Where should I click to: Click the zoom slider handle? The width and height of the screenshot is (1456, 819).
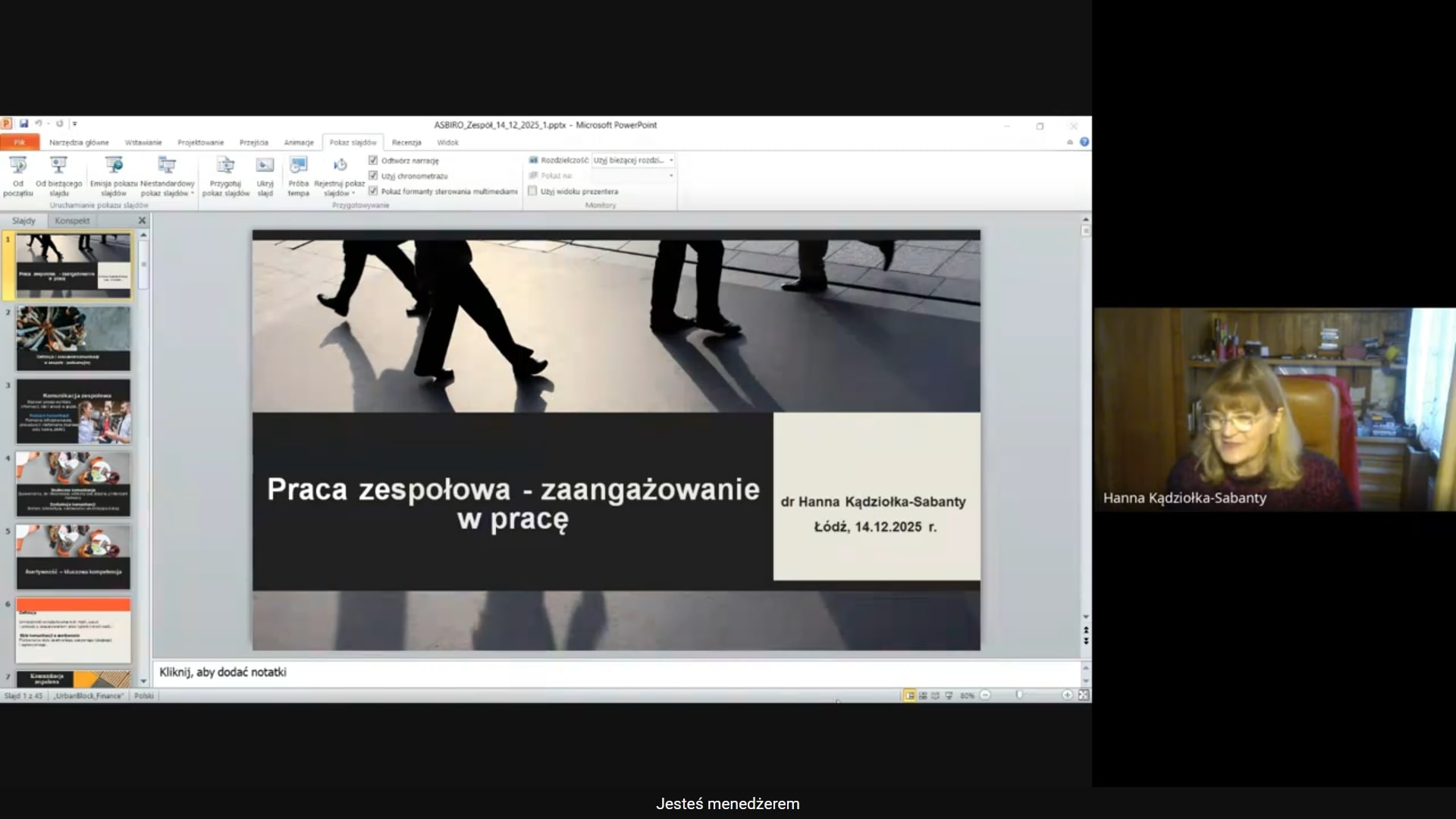(x=1019, y=695)
